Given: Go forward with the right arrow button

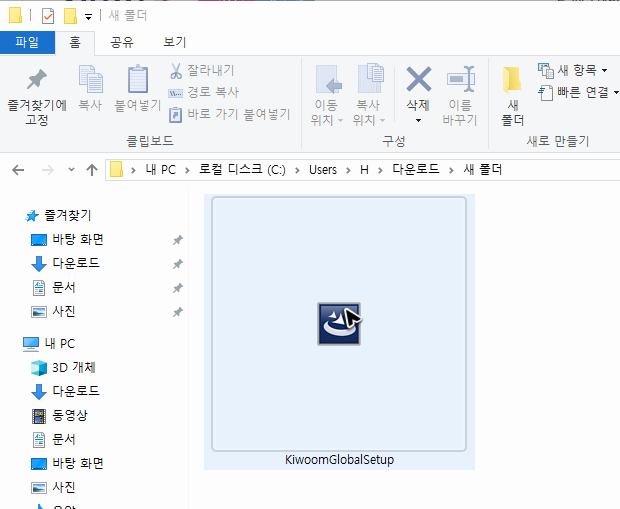Looking at the screenshot, I should pos(48,170).
